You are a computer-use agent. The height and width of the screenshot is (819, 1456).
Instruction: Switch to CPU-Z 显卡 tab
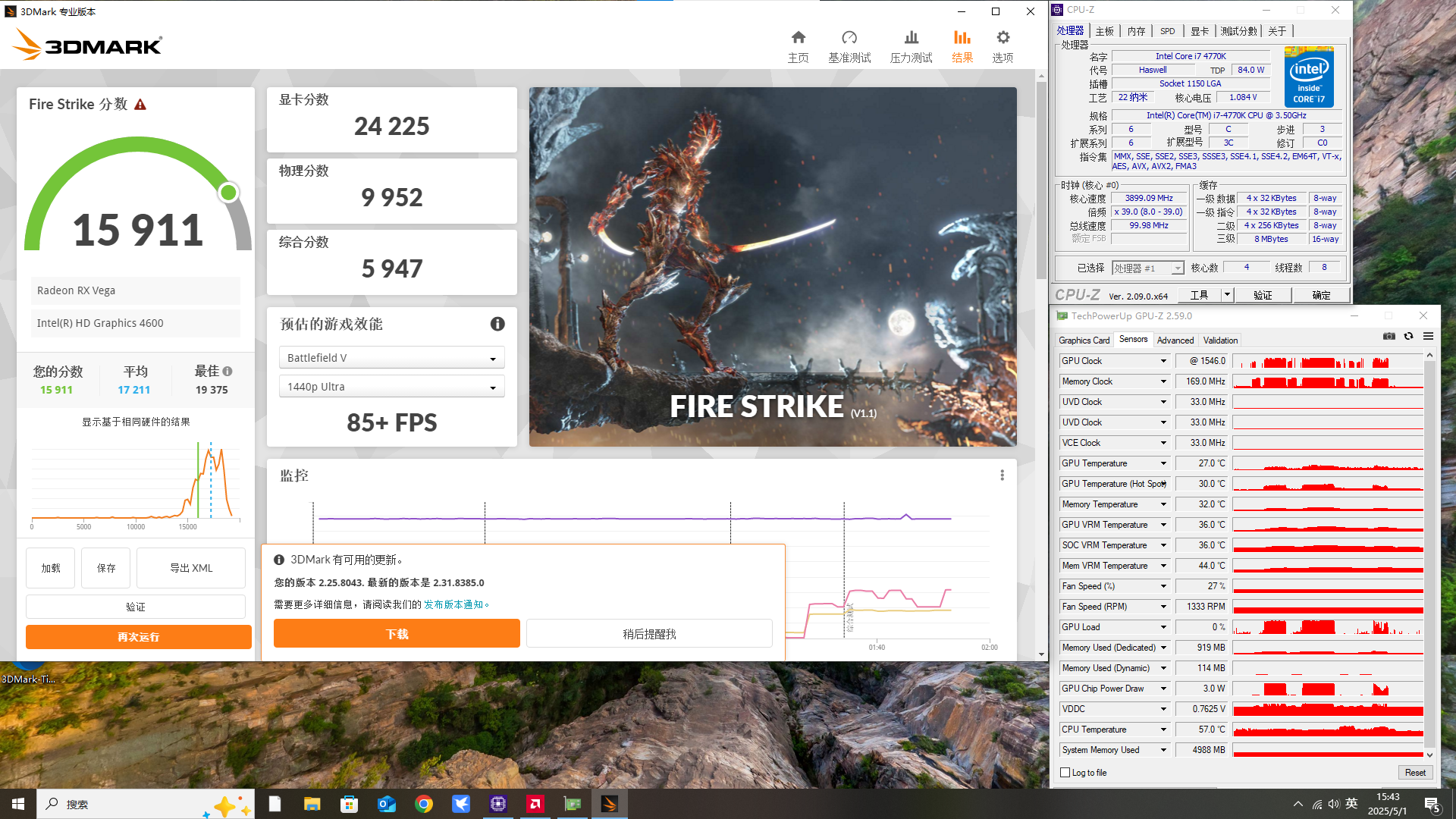[x=1200, y=31]
